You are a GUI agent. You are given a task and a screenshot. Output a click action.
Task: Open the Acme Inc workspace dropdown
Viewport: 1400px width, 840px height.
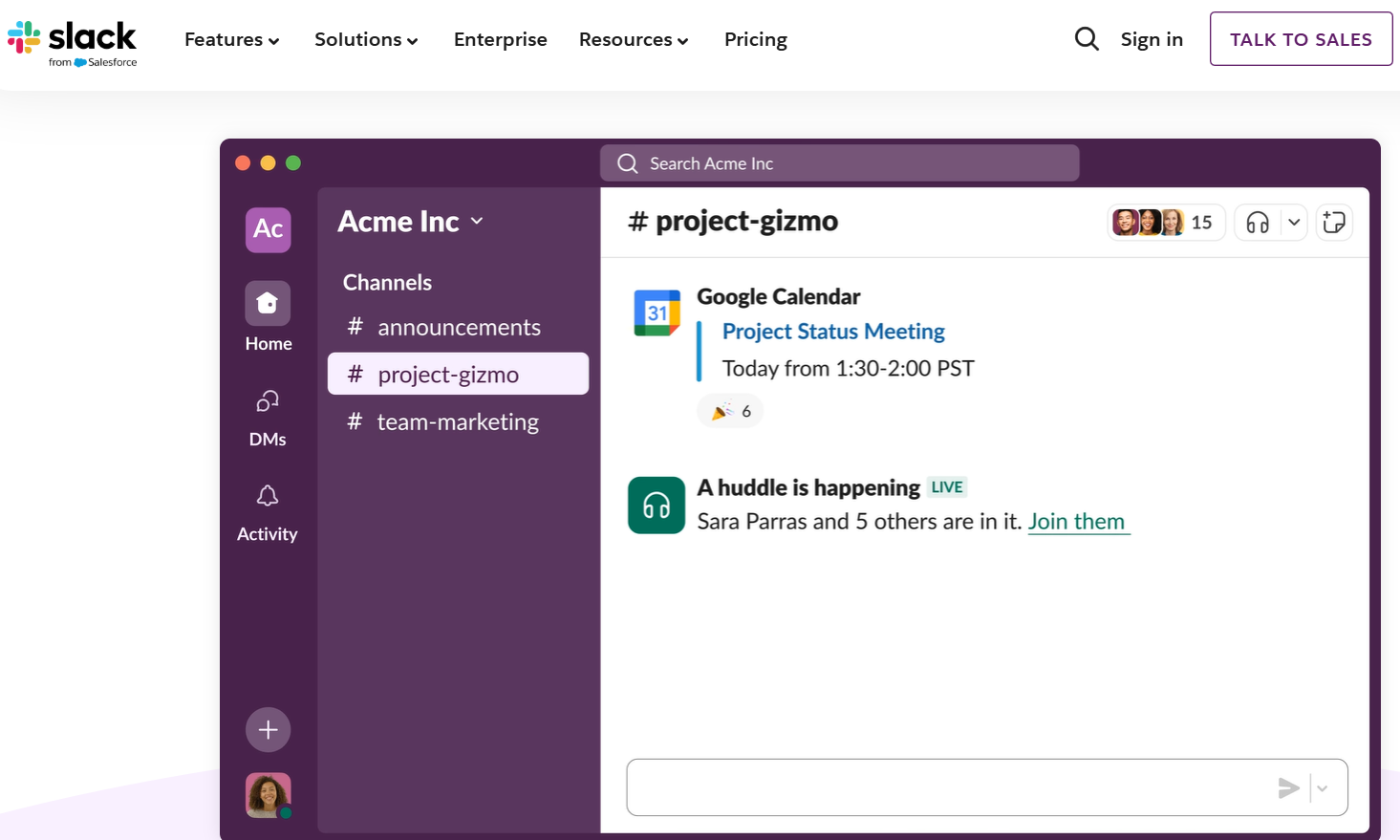click(411, 221)
